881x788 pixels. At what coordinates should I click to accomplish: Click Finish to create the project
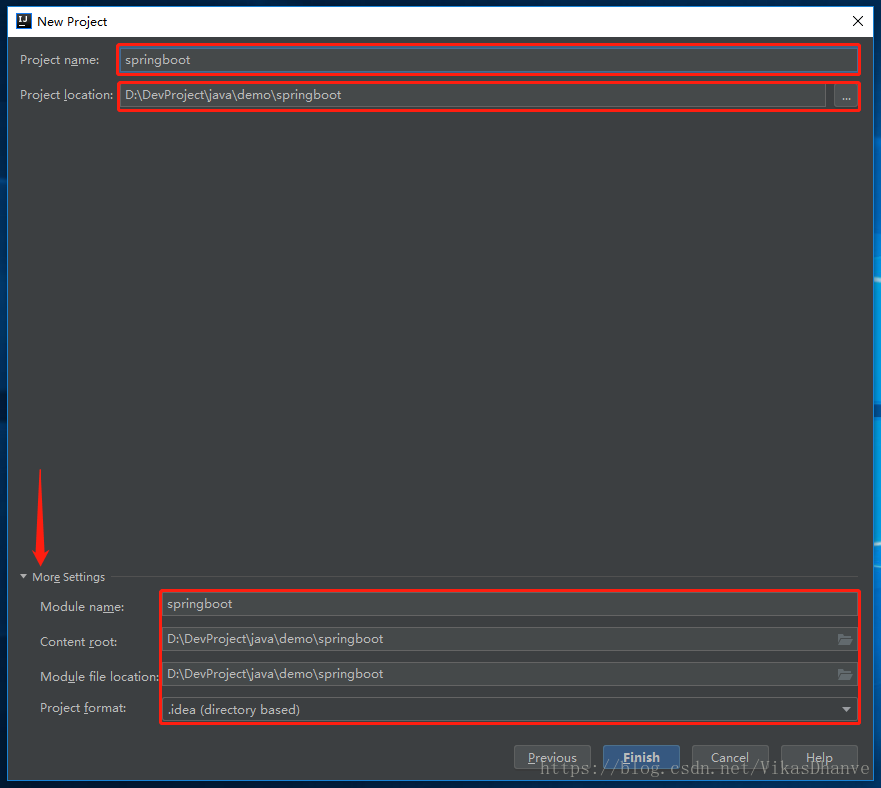(641, 757)
